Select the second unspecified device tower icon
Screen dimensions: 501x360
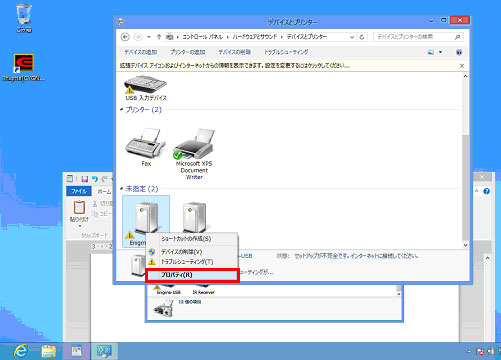(195, 217)
